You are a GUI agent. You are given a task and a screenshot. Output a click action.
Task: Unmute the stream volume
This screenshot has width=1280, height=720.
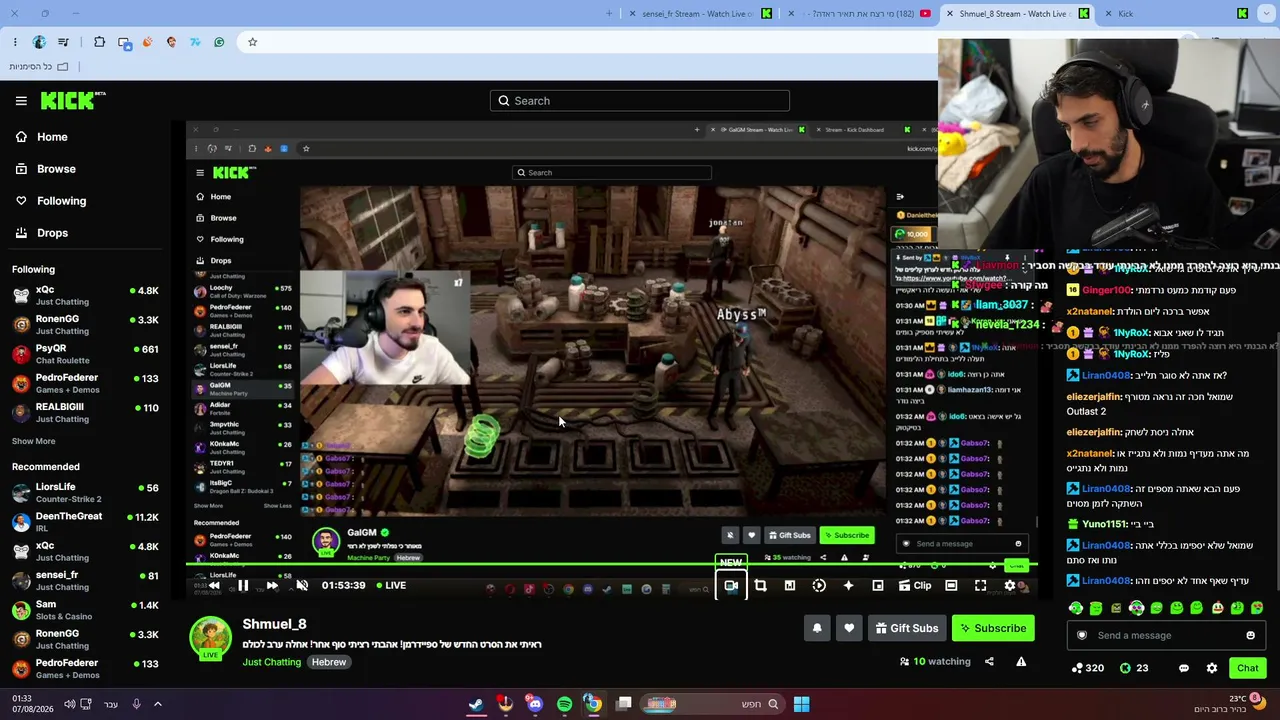pos(302,586)
